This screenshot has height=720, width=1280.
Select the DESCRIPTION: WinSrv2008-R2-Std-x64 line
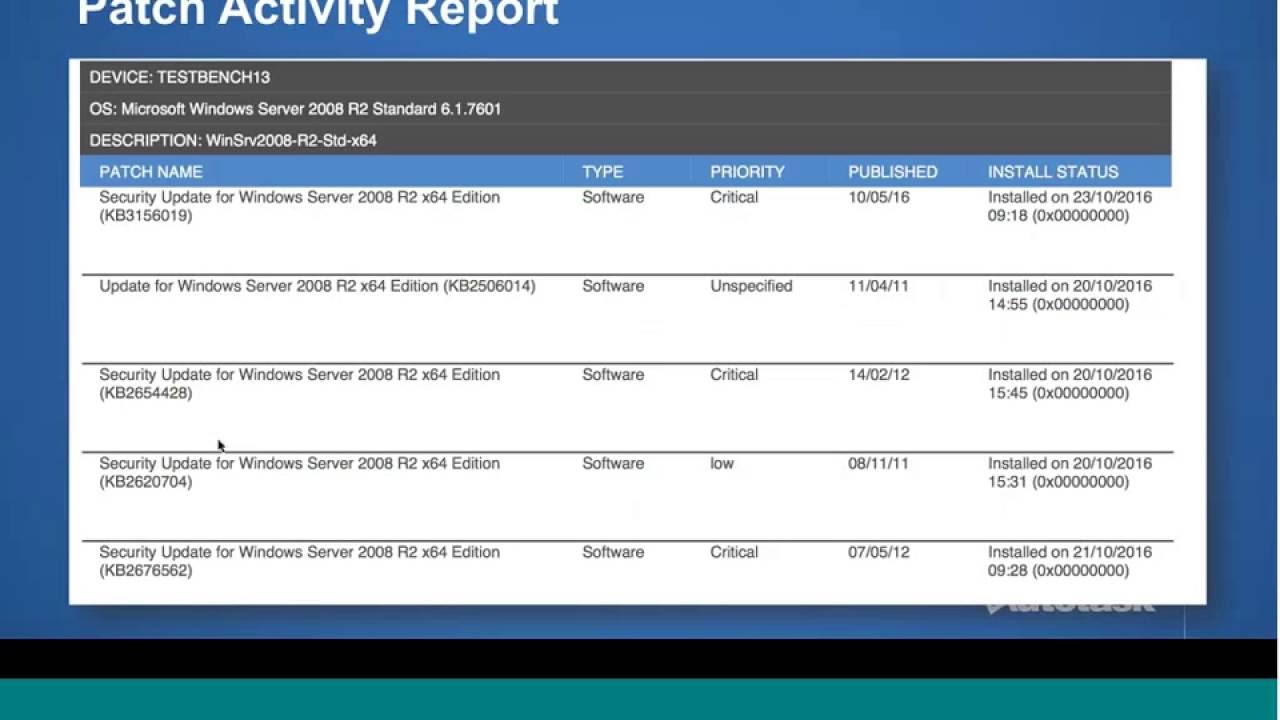tap(233, 141)
